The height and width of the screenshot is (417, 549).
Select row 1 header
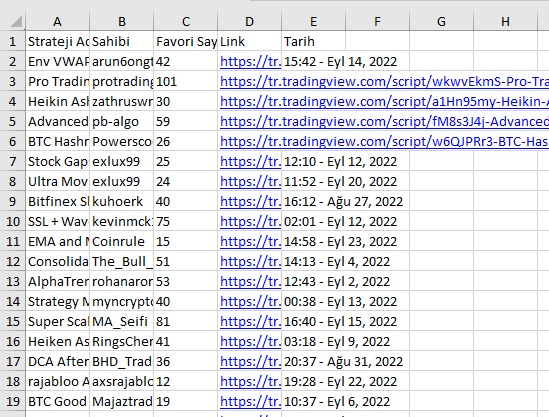click(x=13, y=42)
